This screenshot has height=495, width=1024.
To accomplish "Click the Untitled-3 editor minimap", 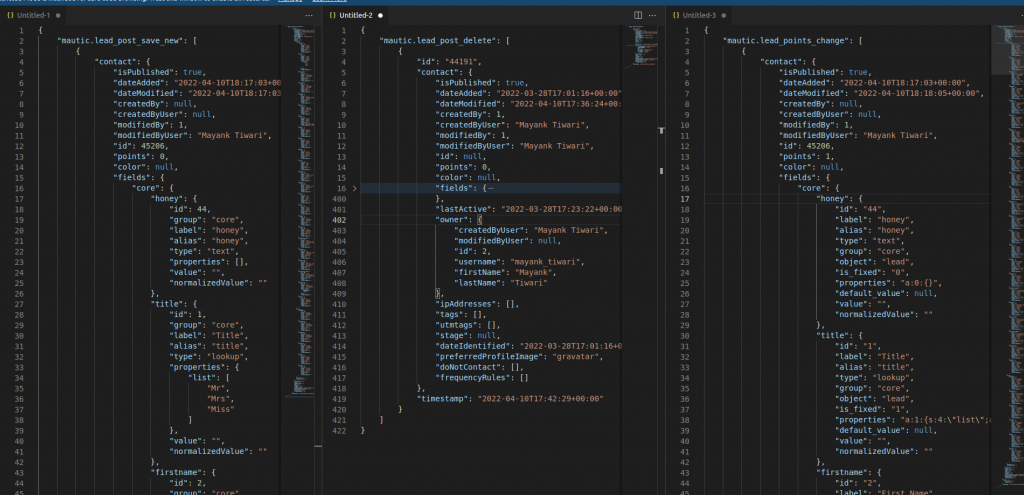I will pyautogui.click(x=1006, y=255).
